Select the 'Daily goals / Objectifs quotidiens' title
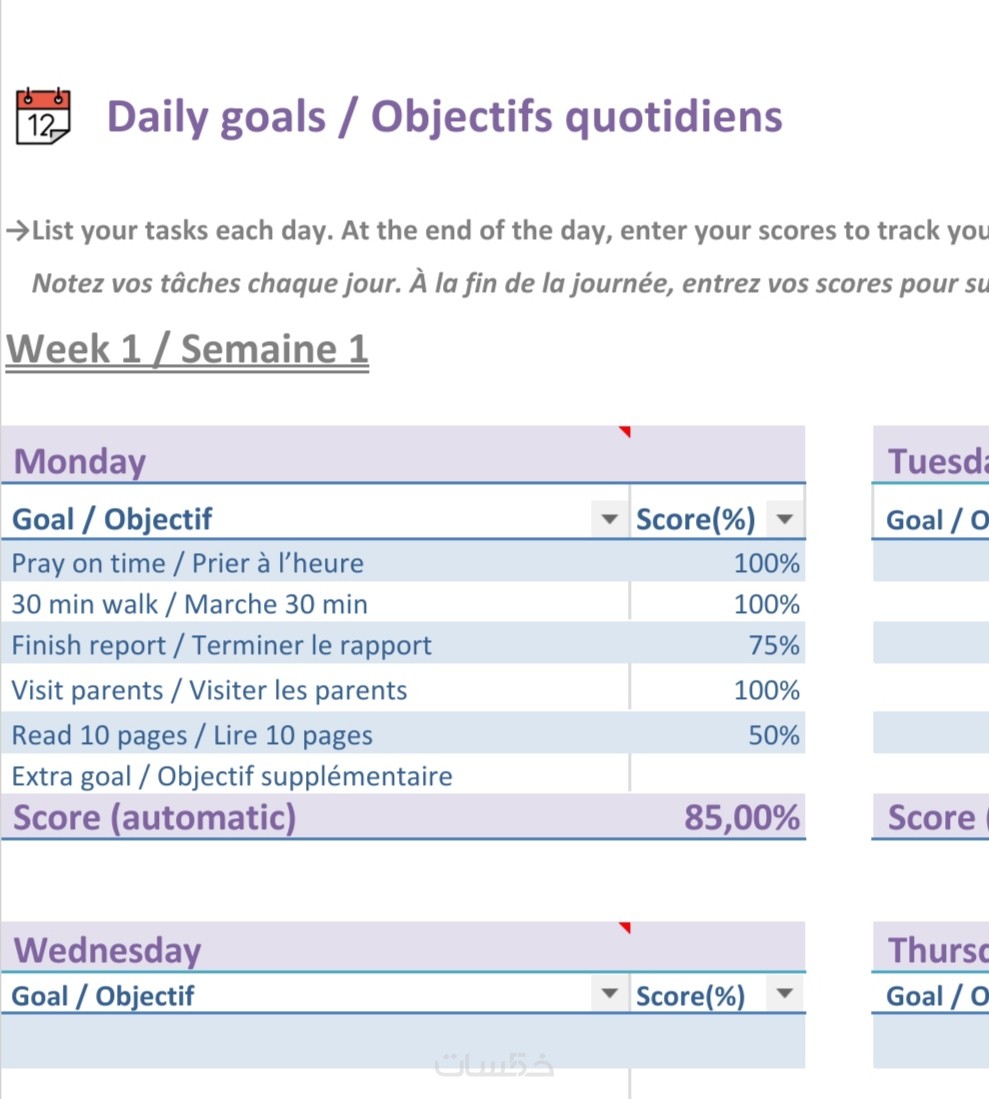989x1099 pixels. click(444, 116)
